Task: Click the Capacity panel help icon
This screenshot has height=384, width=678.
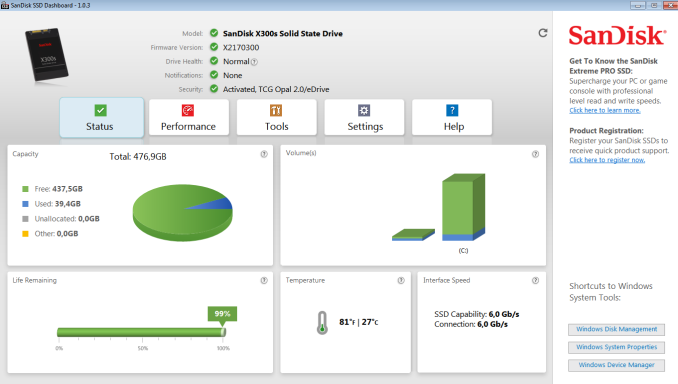Action: click(264, 154)
